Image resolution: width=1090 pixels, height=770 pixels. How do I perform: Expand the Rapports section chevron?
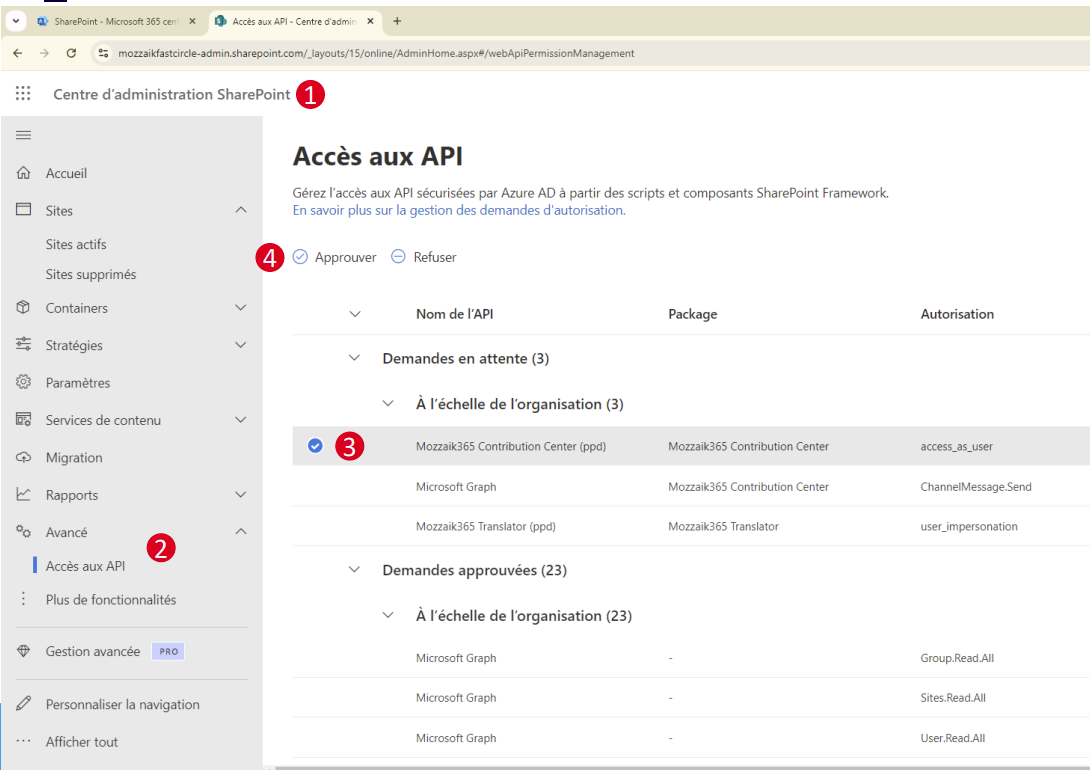(x=241, y=495)
